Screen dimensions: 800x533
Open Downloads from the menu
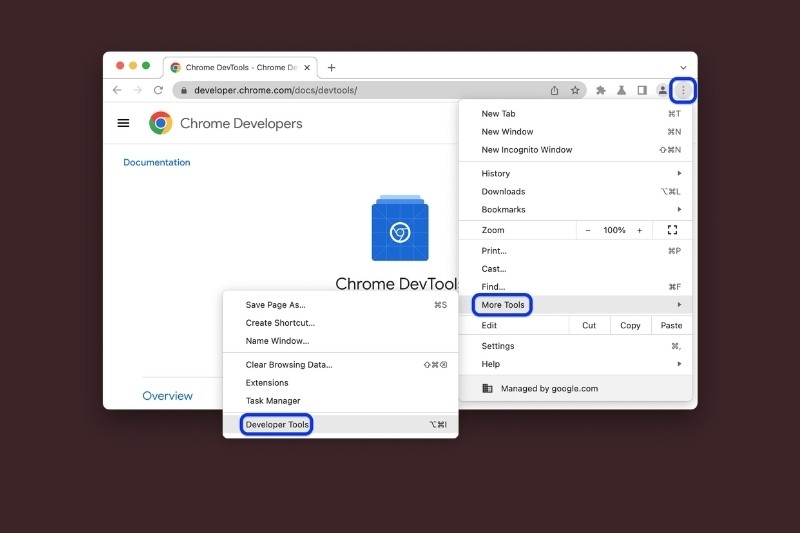click(x=575, y=192)
